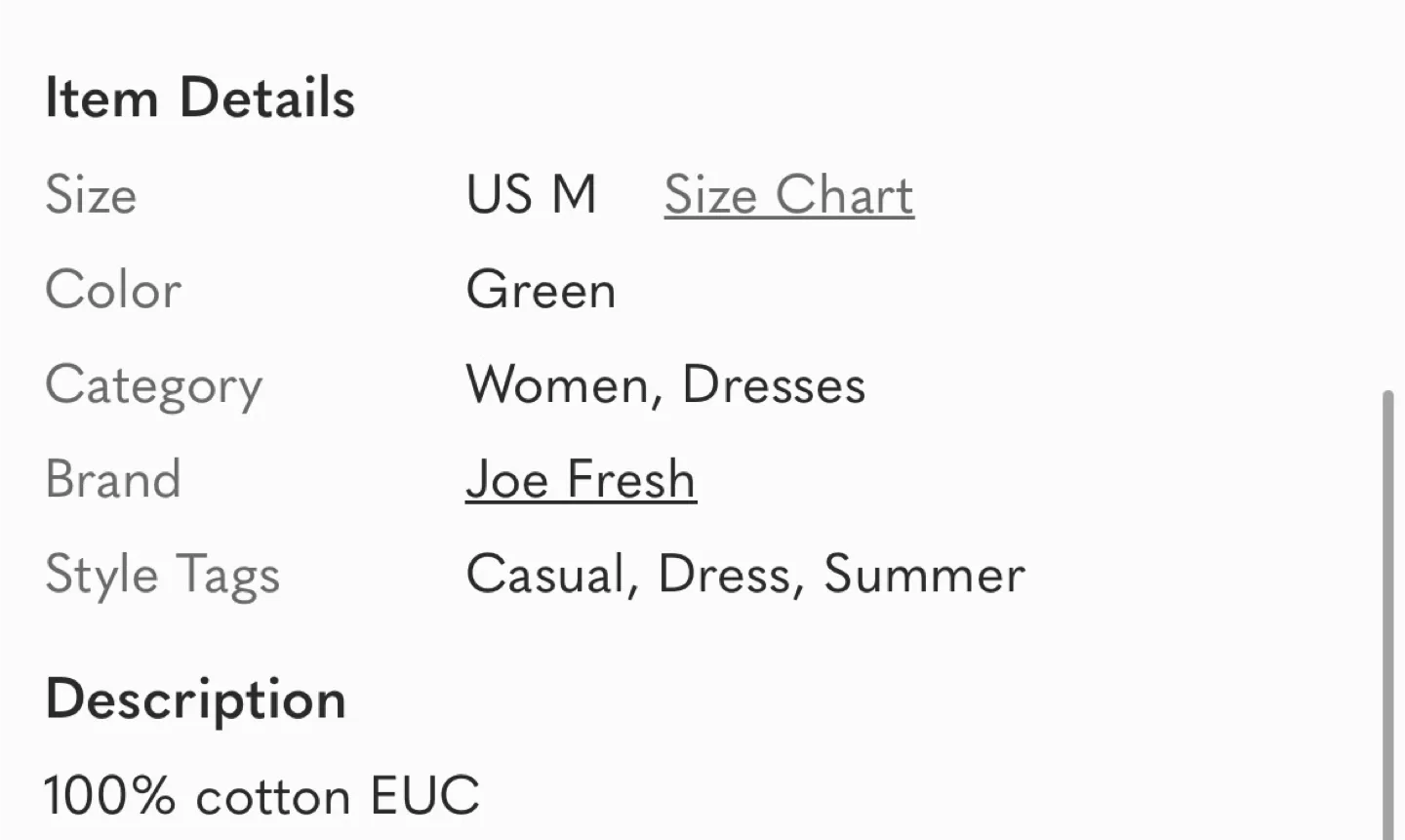The width and height of the screenshot is (1405, 840).
Task: Click the Style Tags label
Action: [162, 575]
